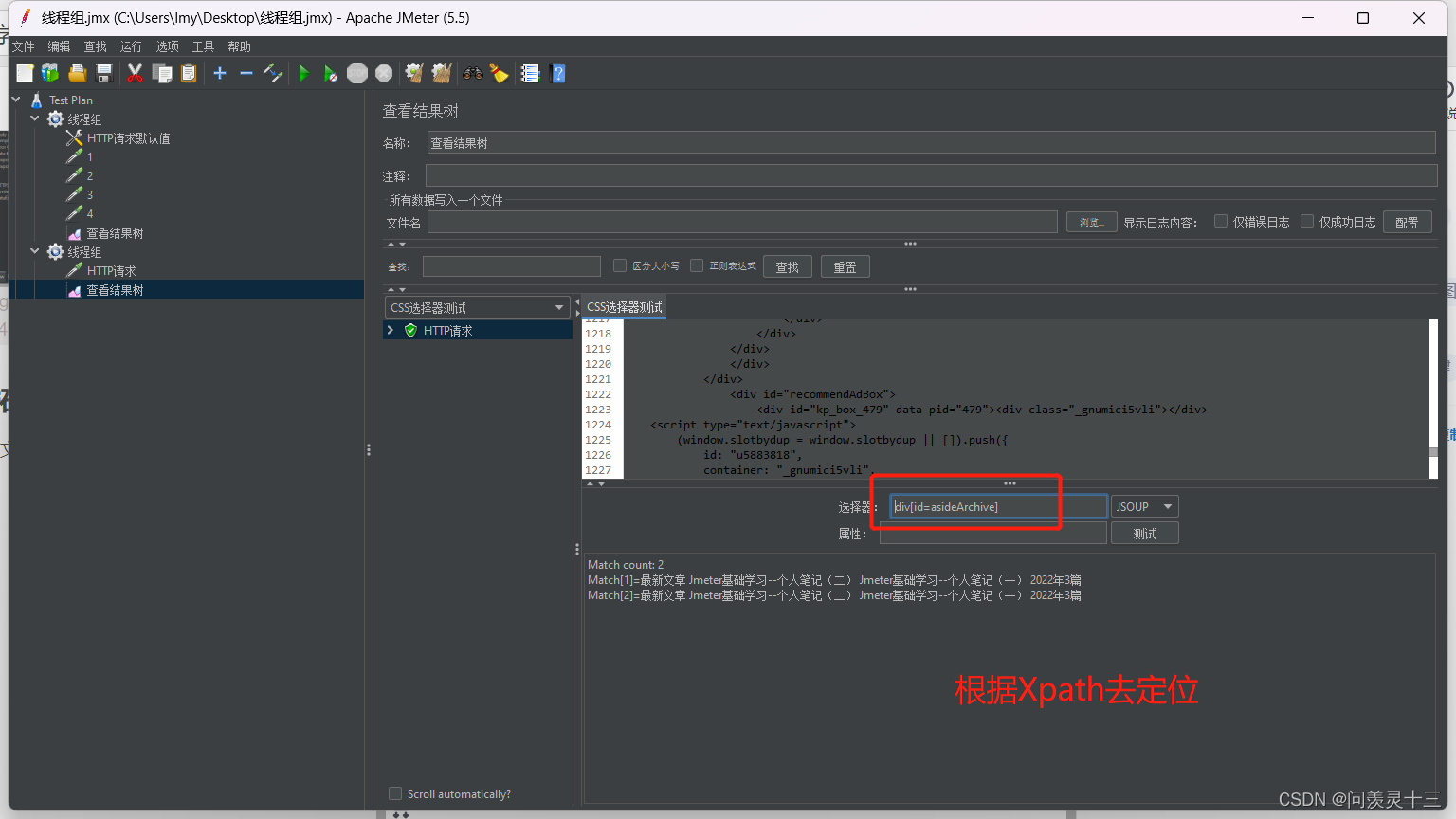Image resolution: width=1456 pixels, height=819 pixels.
Task: Select 查看结果树 under first 线程组
Action: pos(115,233)
